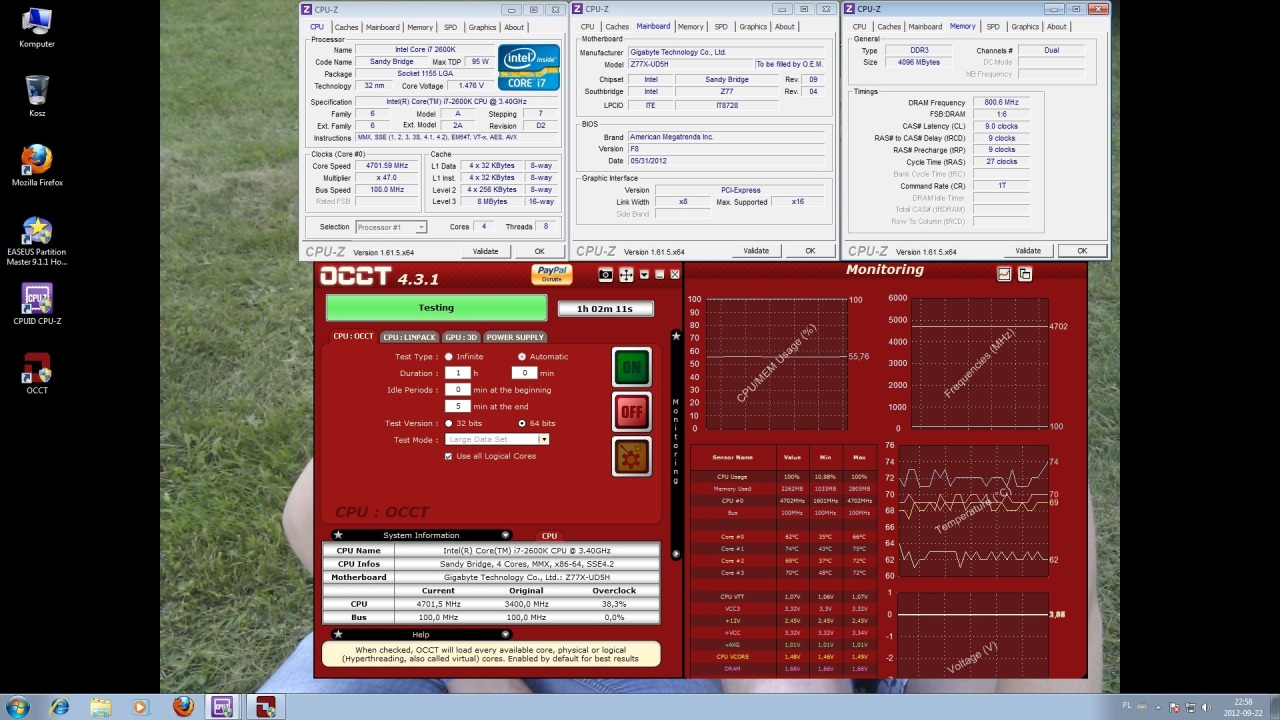The image size is (1280, 720).
Task: Click idle minutes at the beginning field
Action: (457, 390)
